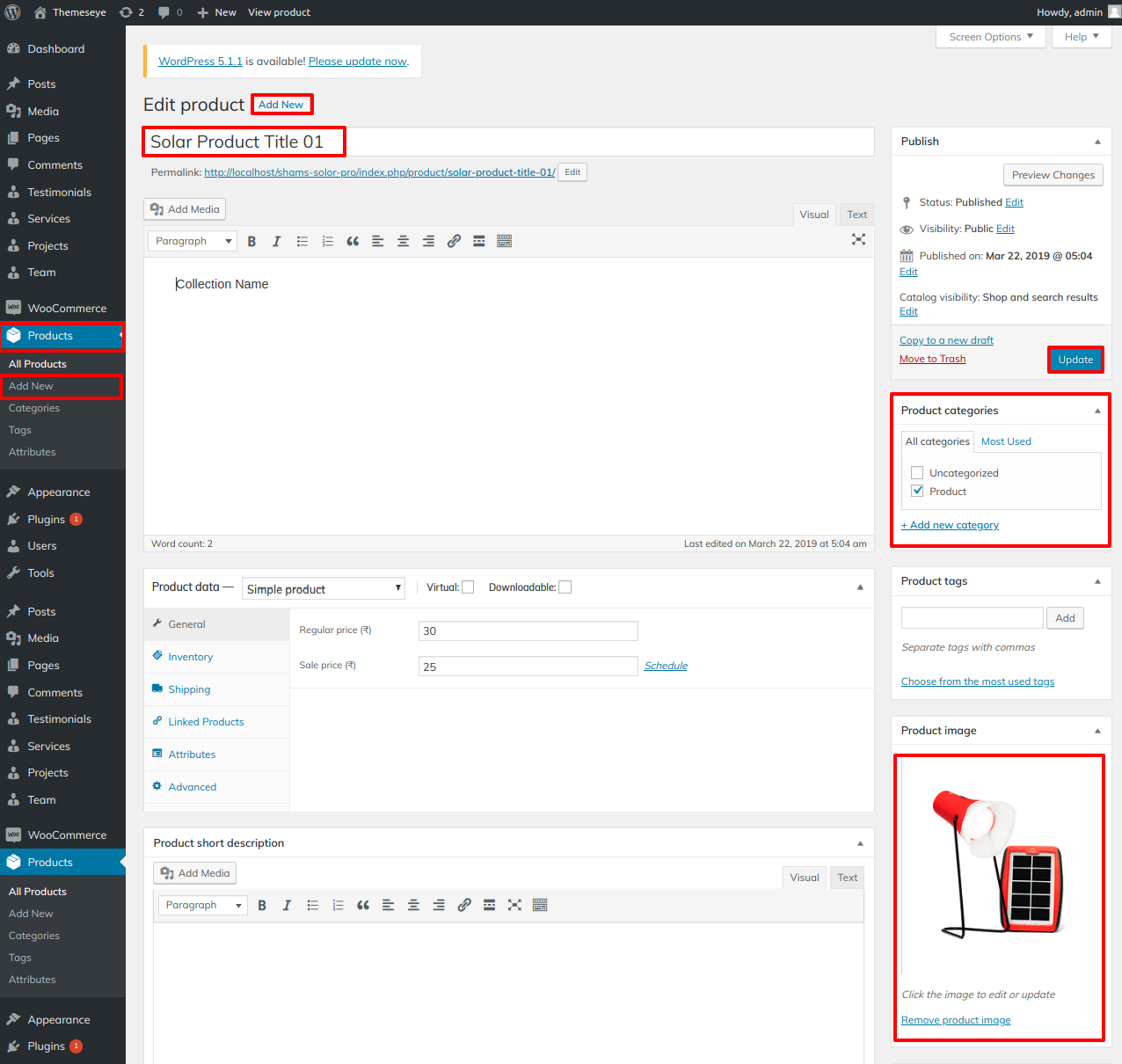Viewport: 1122px width, 1064px height.
Task: Insert a blockquote in main editor
Action: click(x=353, y=242)
